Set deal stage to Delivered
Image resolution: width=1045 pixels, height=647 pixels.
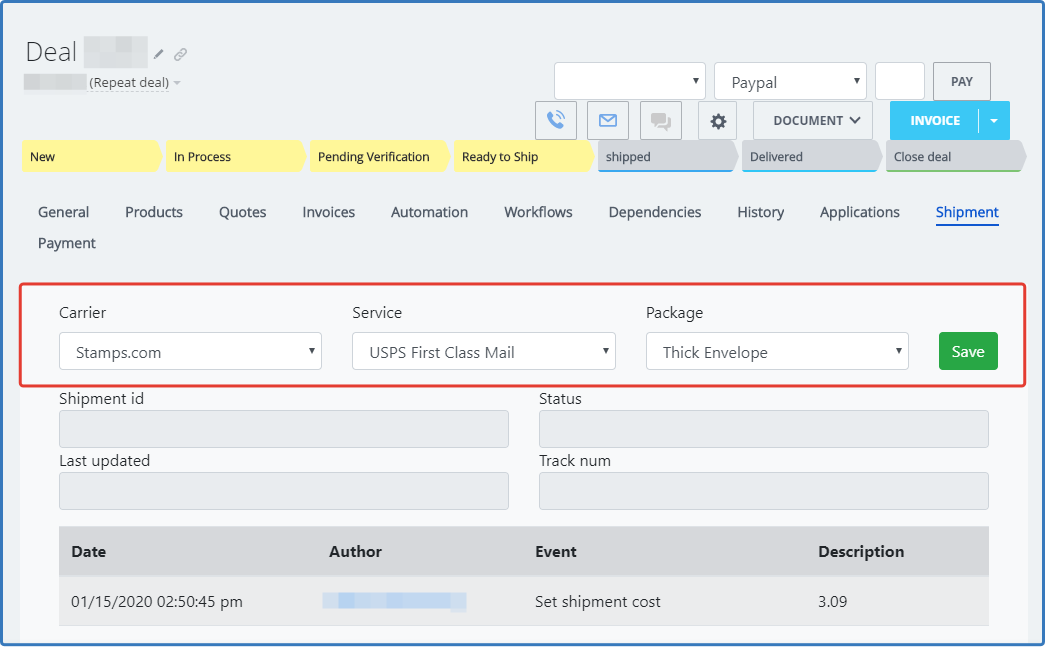[x=811, y=157]
